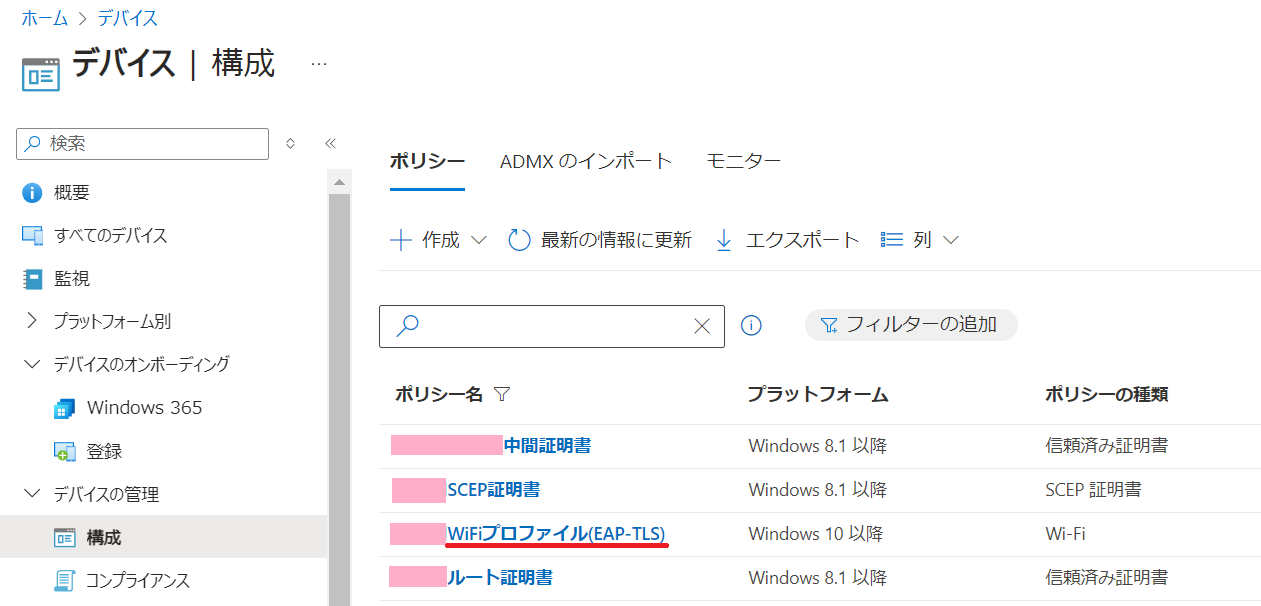Select コンプライアンス in the sidebar
Image resolution: width=1261 pixels, height=606 pixels.
click(x=138, y=581)
